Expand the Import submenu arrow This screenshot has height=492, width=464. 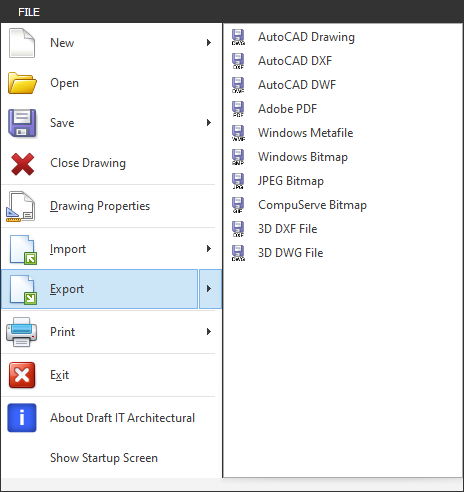click(x=209, y=249)
